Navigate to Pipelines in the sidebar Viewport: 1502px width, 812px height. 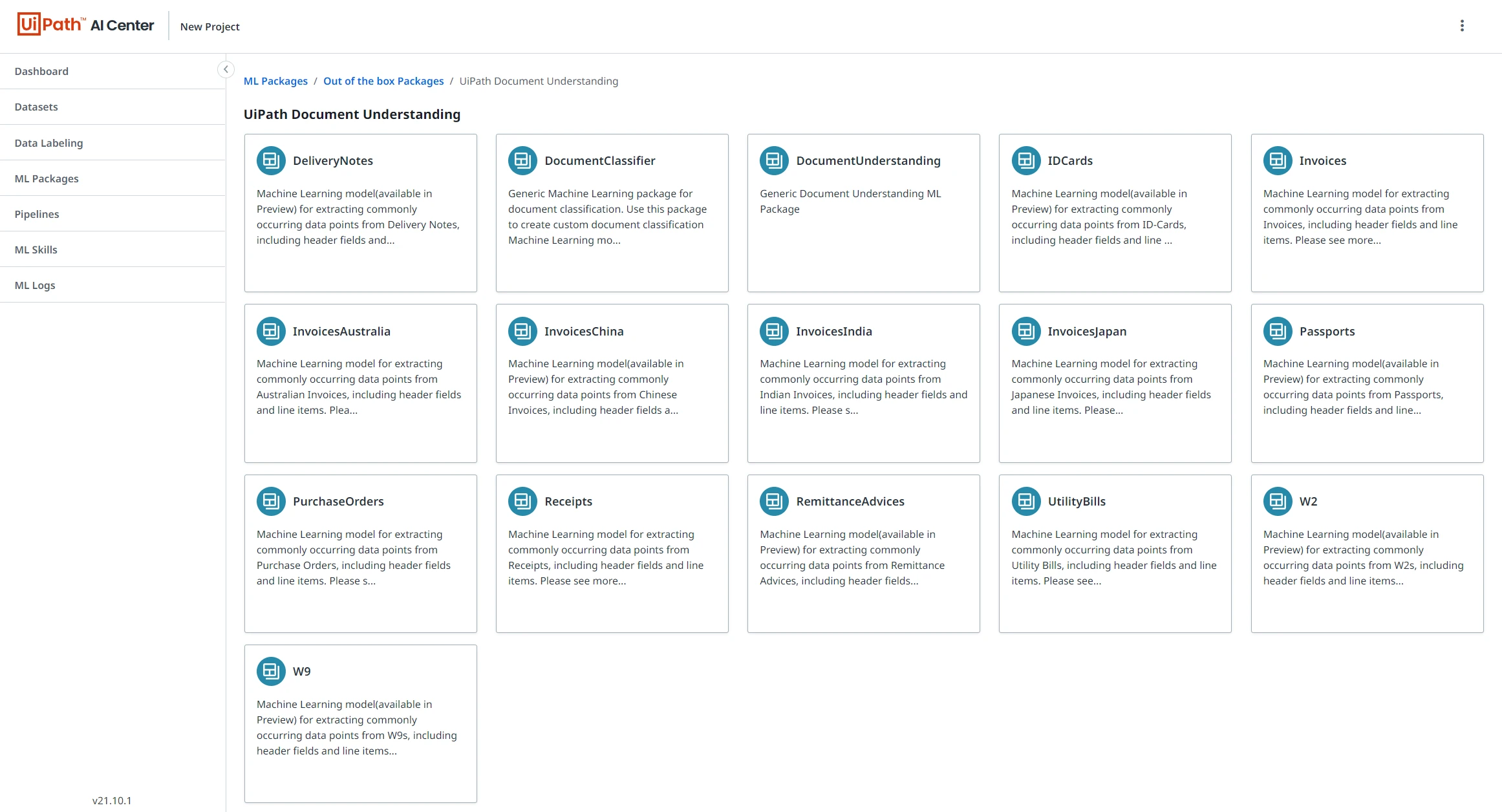113,214
